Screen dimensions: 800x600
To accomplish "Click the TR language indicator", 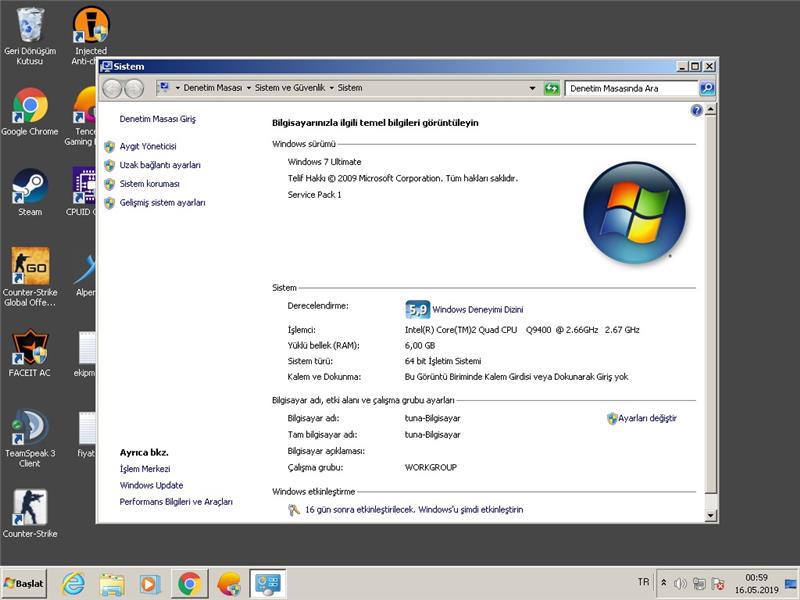I will pyautogui.click(x=643, y=582).
